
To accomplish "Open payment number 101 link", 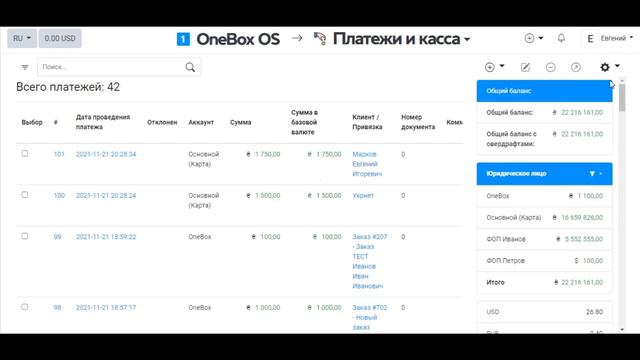I will [59, 154].
